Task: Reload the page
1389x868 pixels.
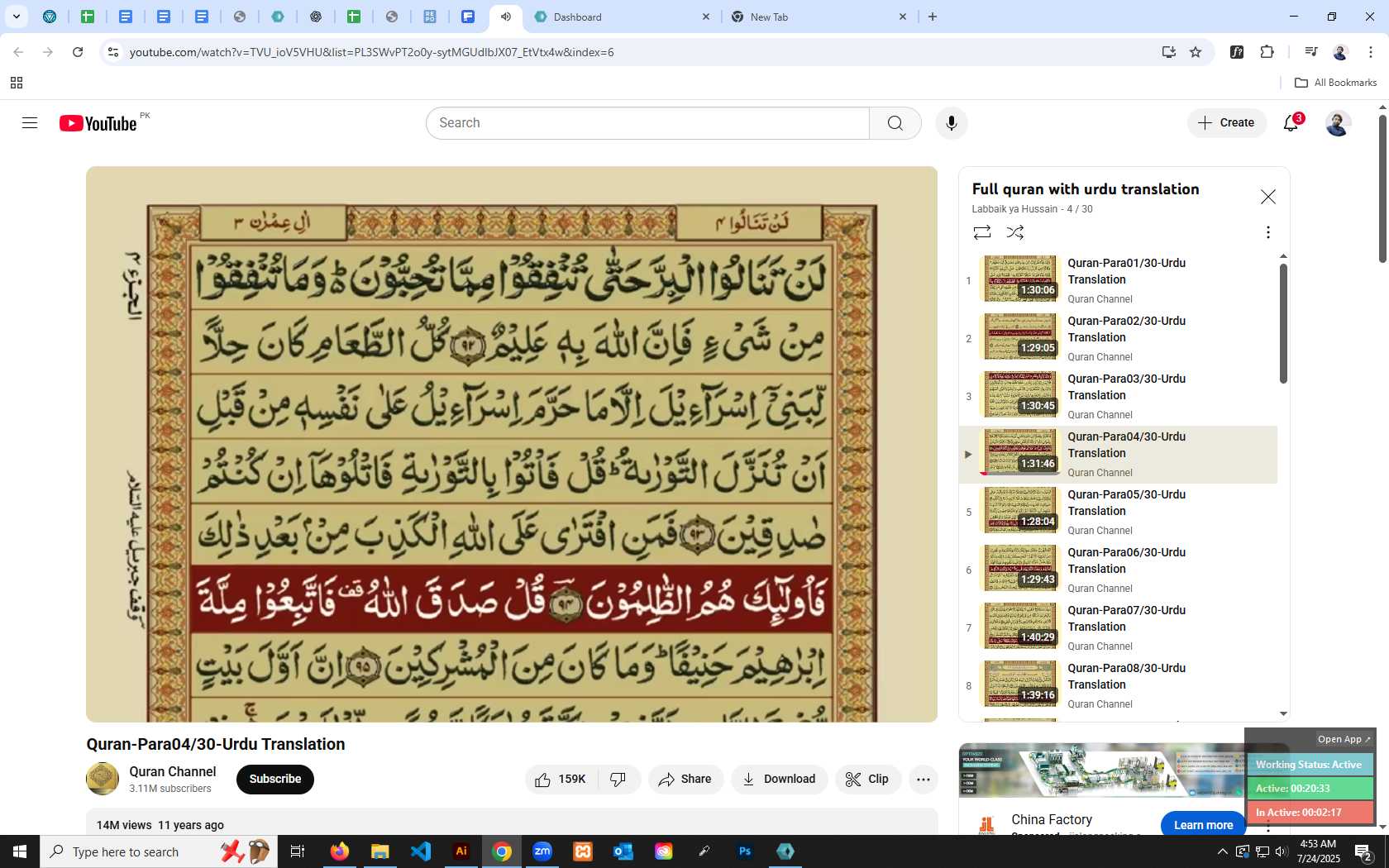Action: 78,52
